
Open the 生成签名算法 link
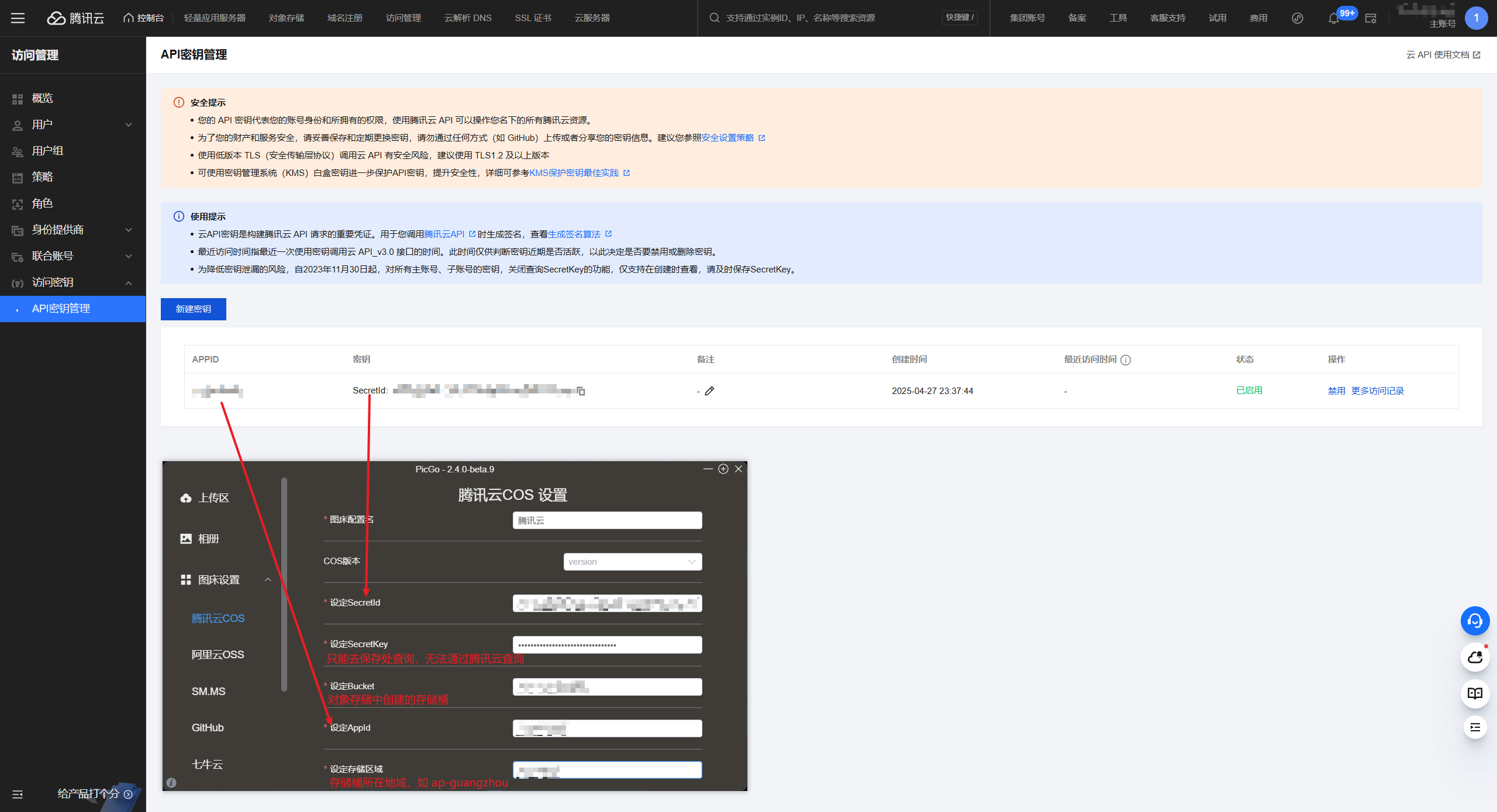pos(579,234)
